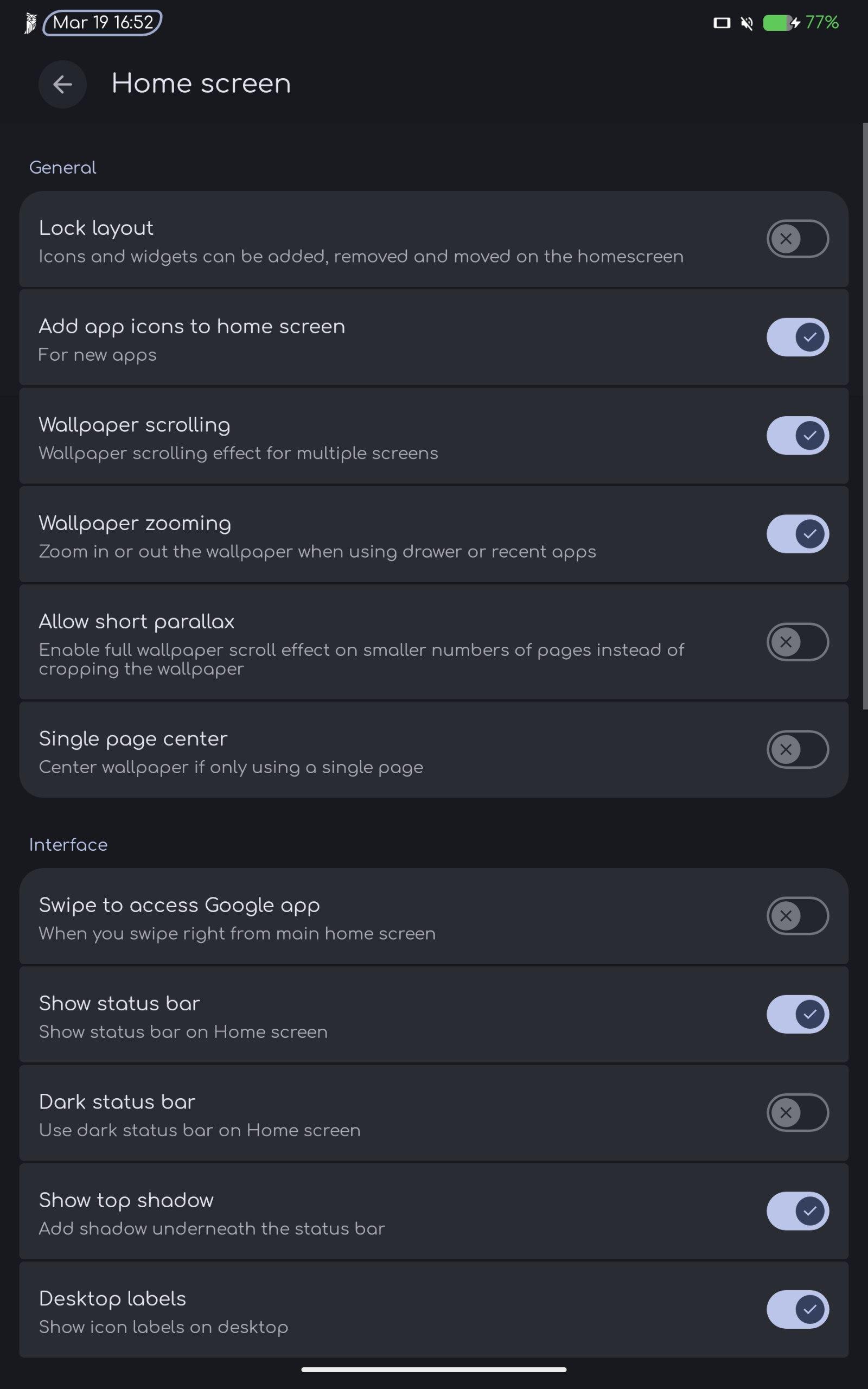Tap the owl icon in status bar
Screen dimensions: 868x1389
pyautogui.click(x=30, y=23)
